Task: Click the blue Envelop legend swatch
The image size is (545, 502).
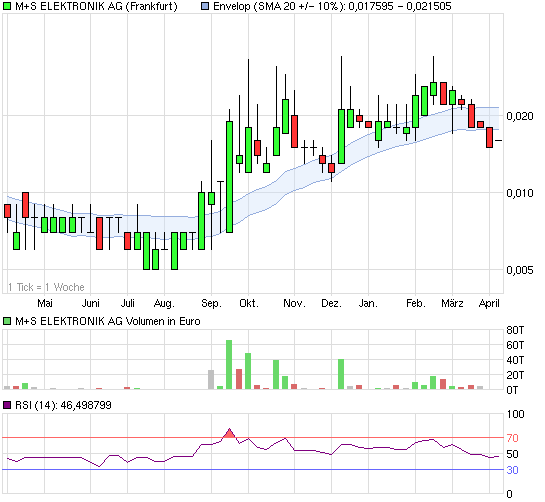Action: point(205,6)
